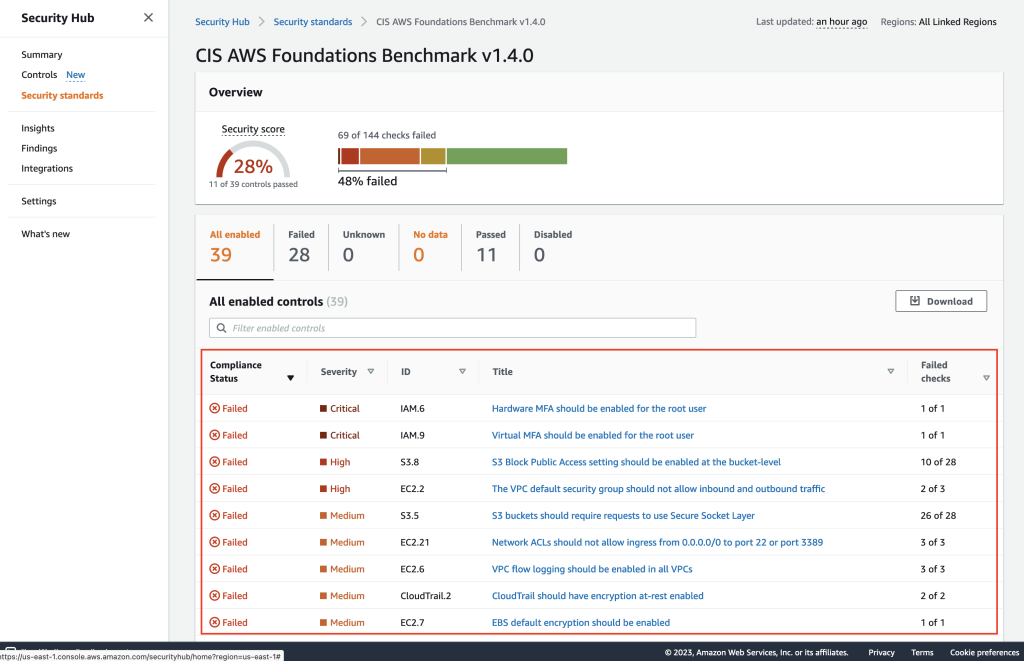
Task: Select the All enabled tab
Action: pyautogui.click(x=234, y=246)
